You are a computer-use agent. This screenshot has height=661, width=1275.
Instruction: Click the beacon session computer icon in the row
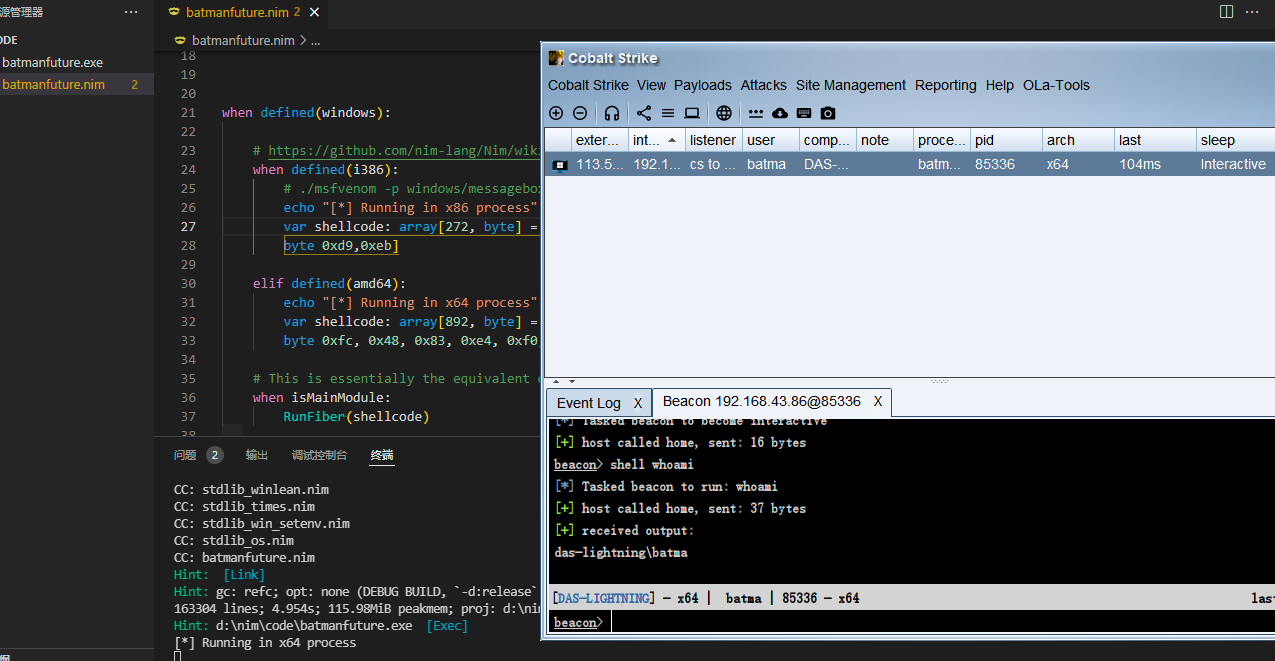click(560, 165)
